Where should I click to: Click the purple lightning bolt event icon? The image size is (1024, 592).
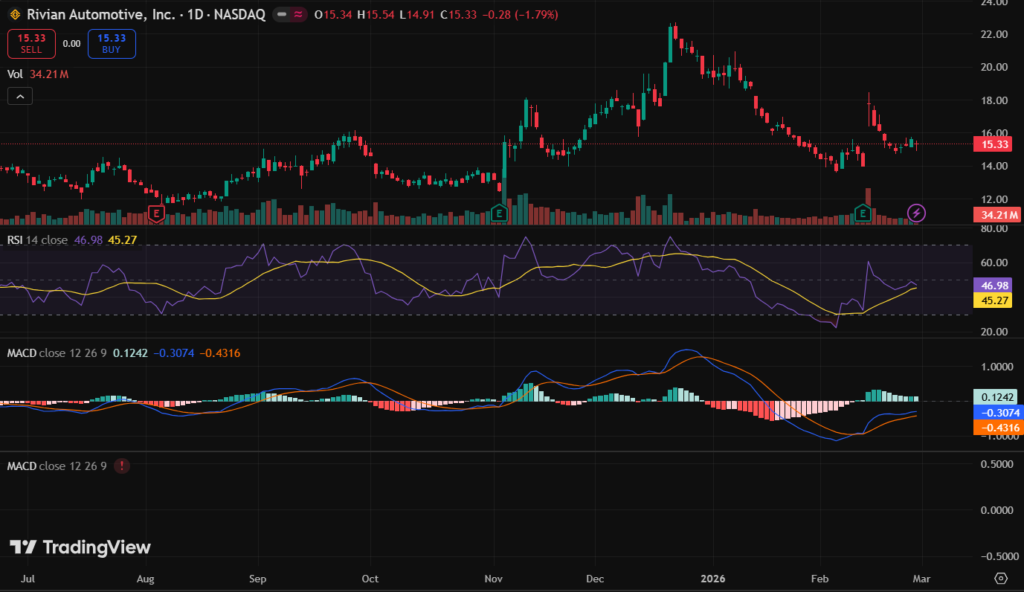pyautogui.click(x=917, y=213)
